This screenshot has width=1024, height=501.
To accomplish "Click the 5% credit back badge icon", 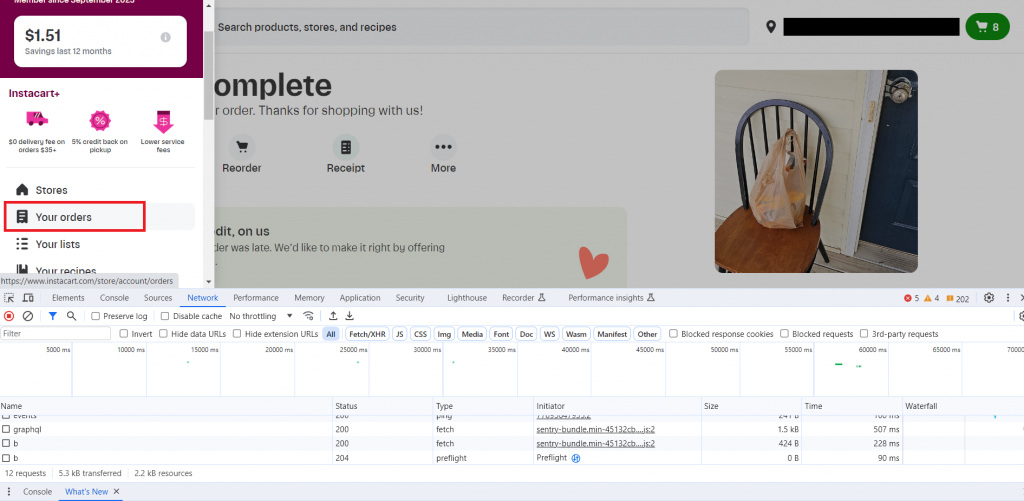I will [100, 121].
